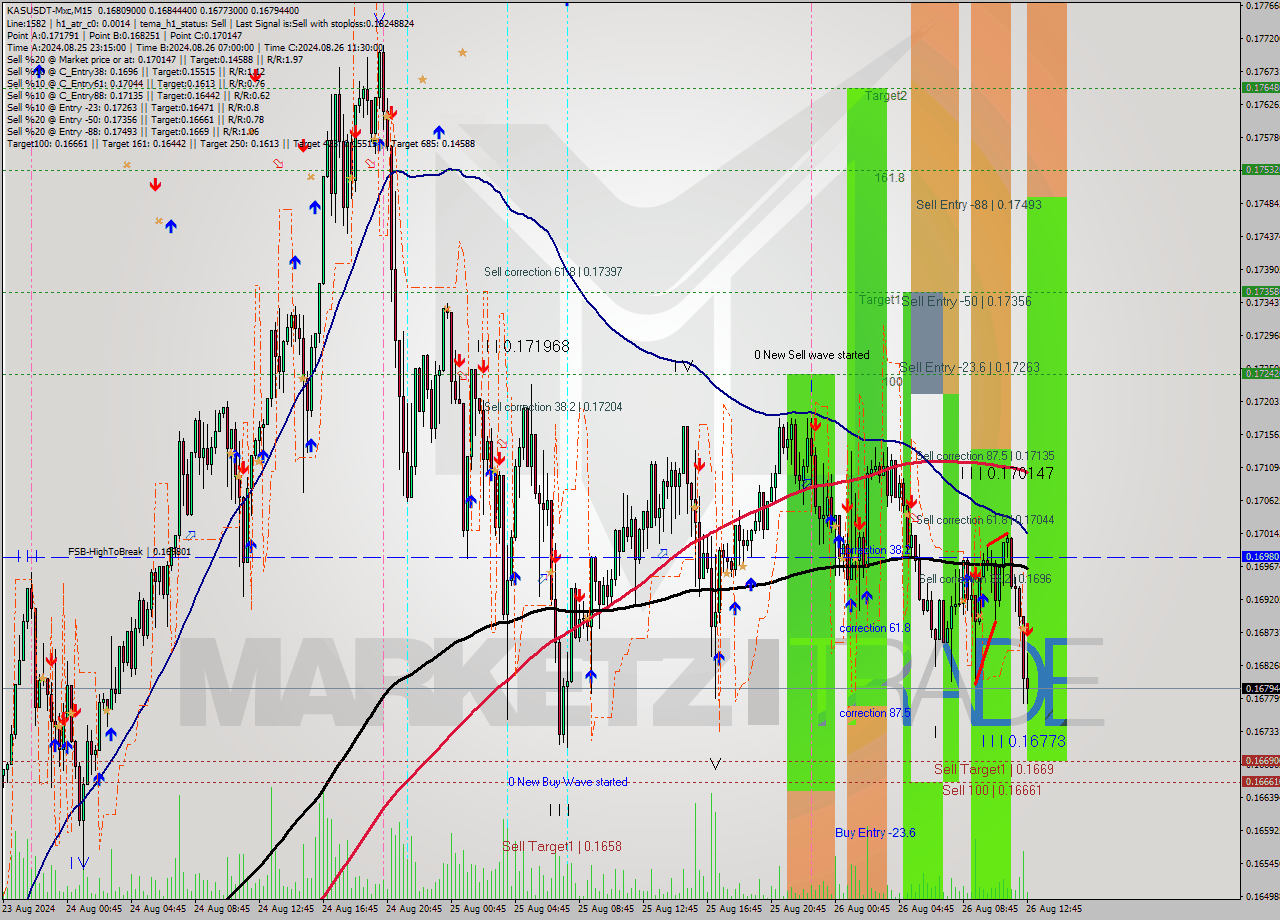Select the '| | | 0.16773' price label
Image resolution: width=1280 pixels, height=920 pixels.
(x=1023, y=741)
